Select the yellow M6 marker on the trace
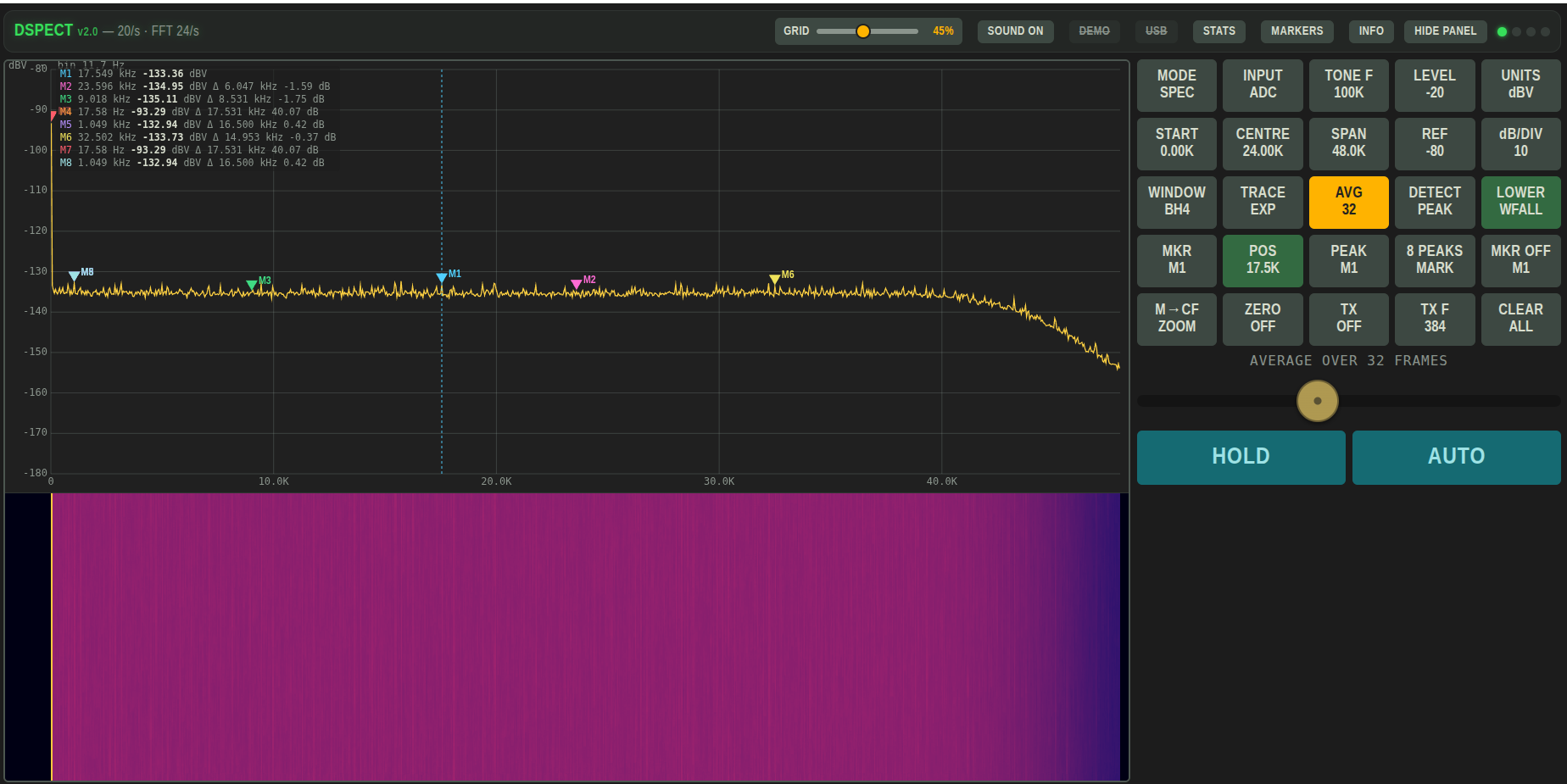1567x784 pixels. pyautogui.click(x=774, y=279)
